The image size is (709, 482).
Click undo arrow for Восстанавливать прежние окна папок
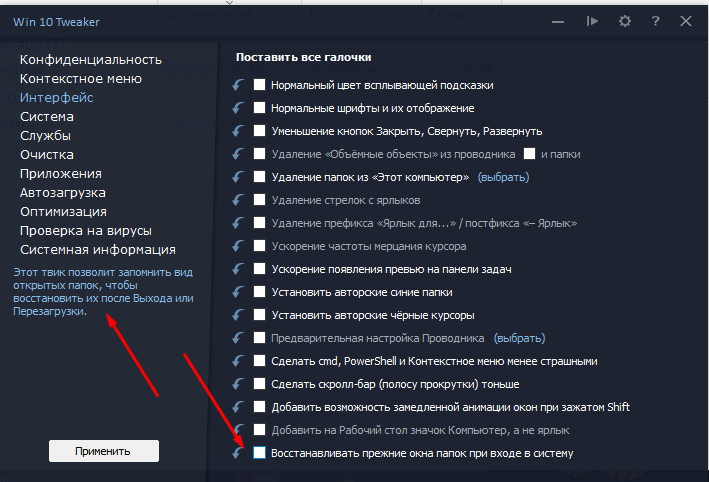coord(238,453)
